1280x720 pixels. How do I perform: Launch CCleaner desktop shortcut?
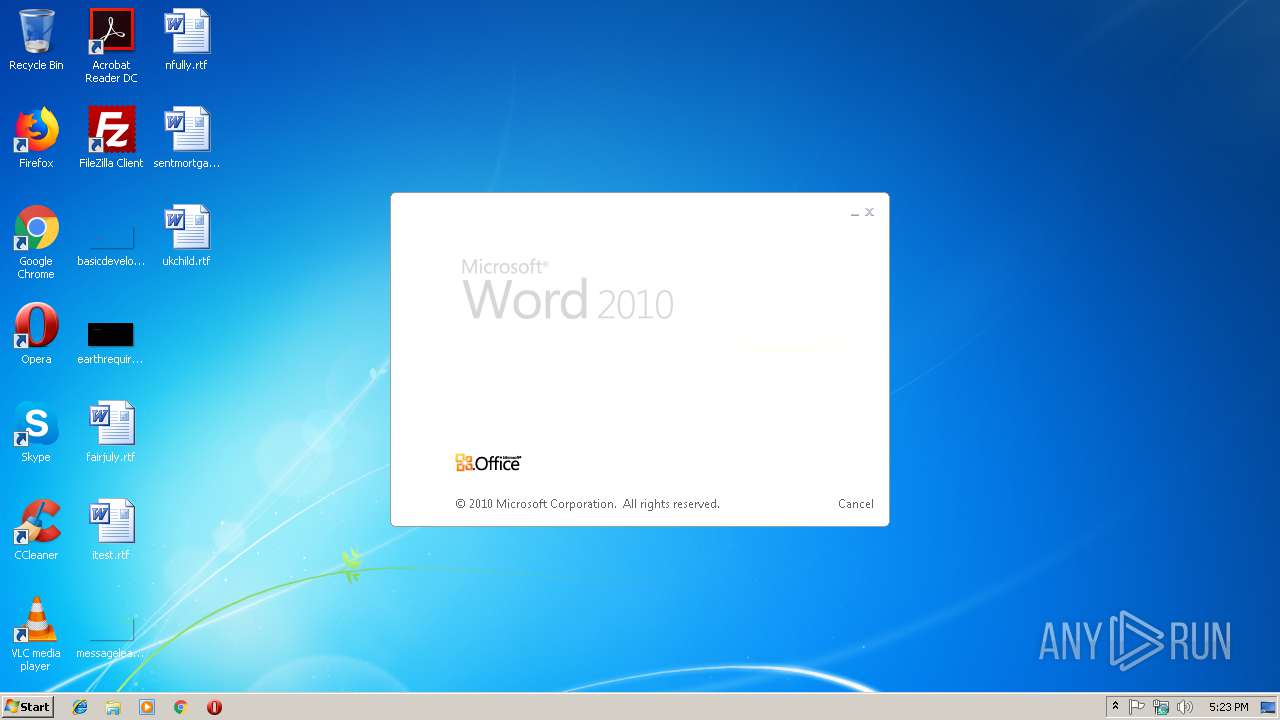pos(36,530)
